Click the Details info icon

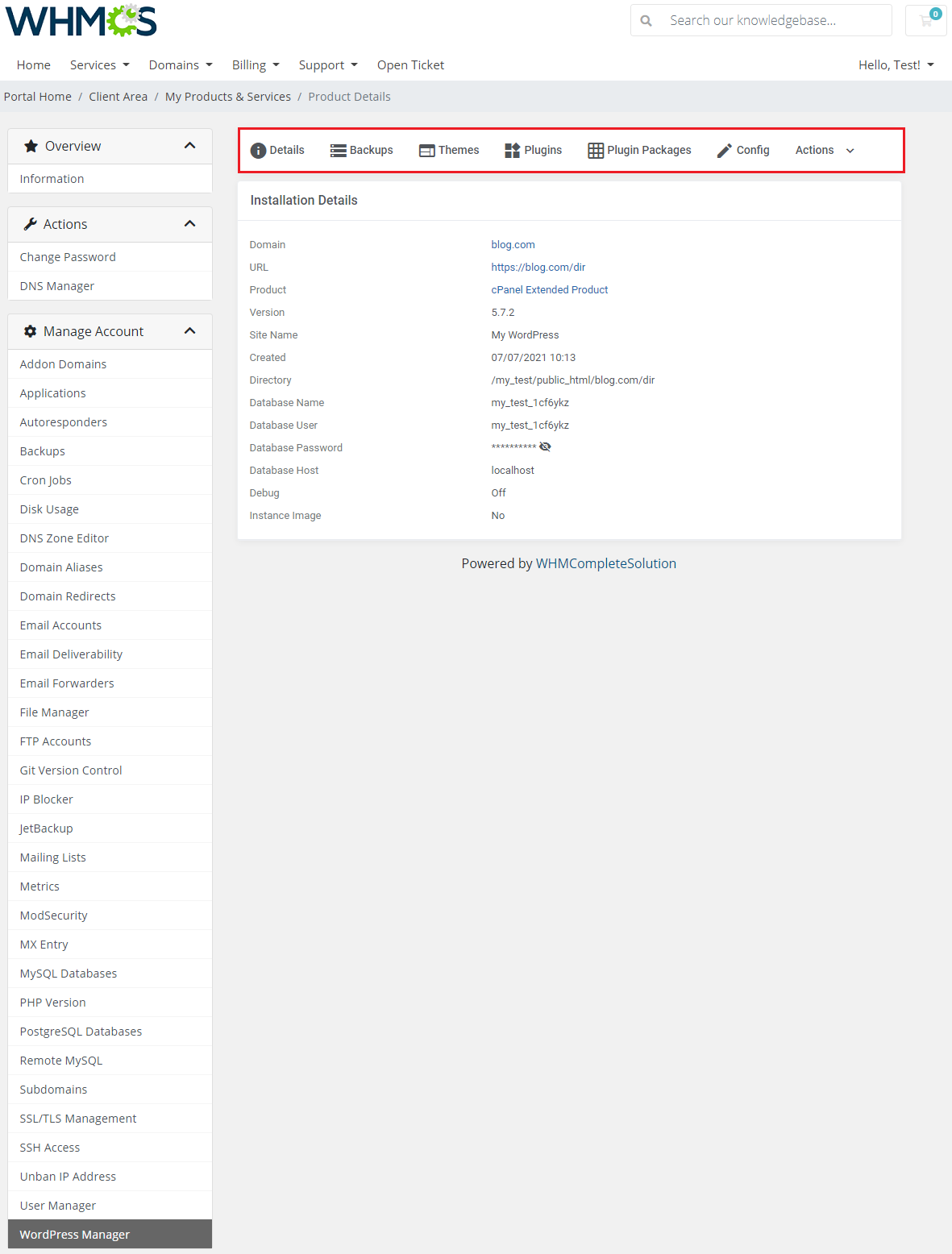[x=258, y=151]
